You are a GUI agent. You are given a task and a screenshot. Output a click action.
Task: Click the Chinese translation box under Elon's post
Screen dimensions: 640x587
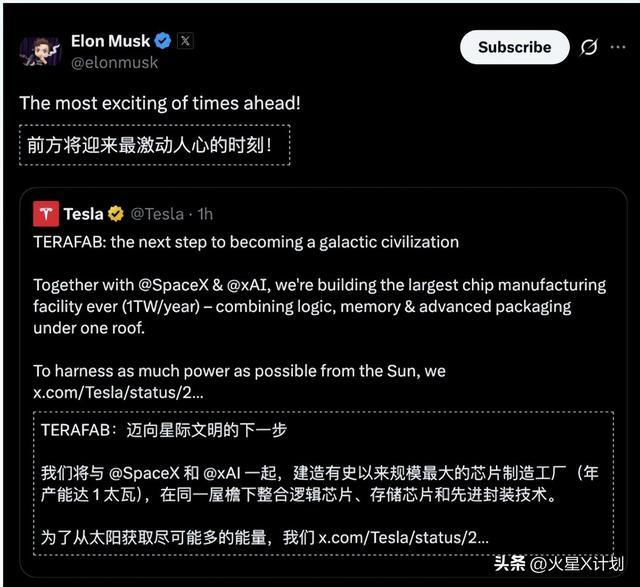click(x=154, y=146)
